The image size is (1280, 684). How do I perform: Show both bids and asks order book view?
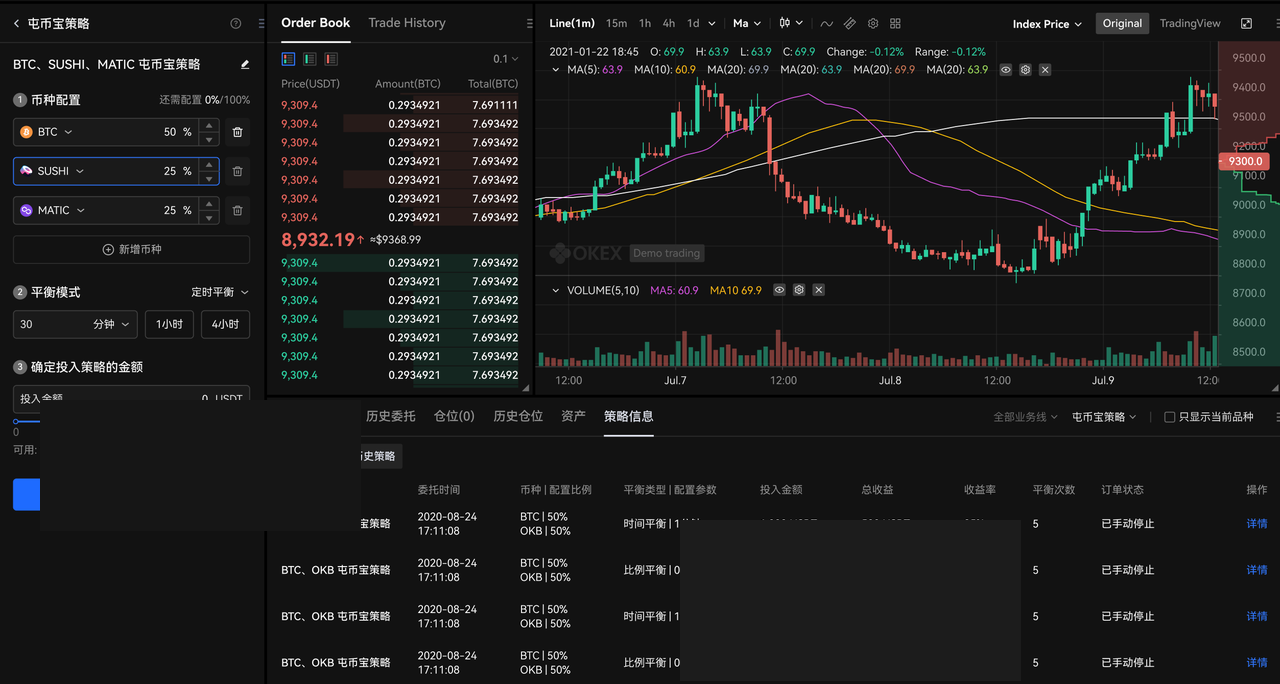pos(288,59)
